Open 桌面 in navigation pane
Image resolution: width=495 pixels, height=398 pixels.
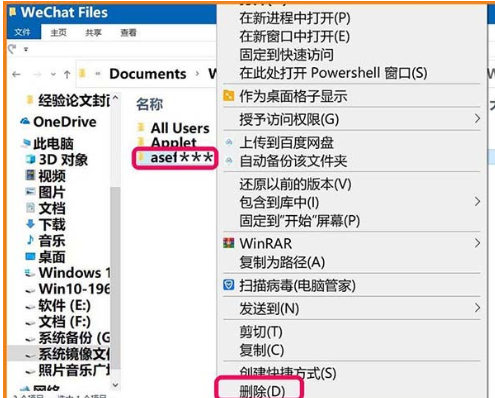(52, 257)
